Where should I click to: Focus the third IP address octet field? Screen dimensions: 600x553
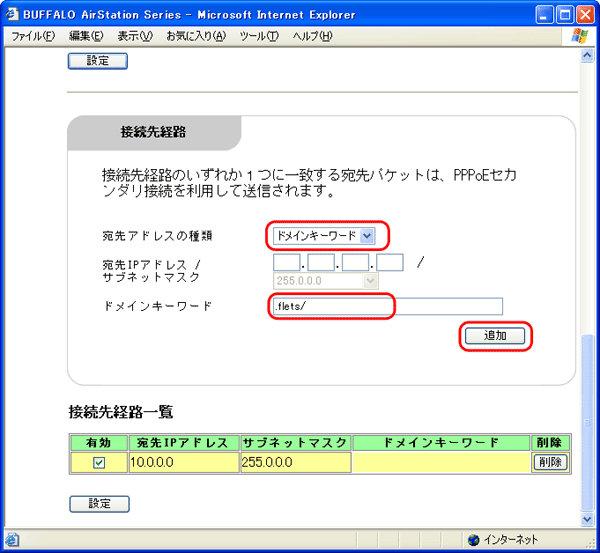[355, 263]
